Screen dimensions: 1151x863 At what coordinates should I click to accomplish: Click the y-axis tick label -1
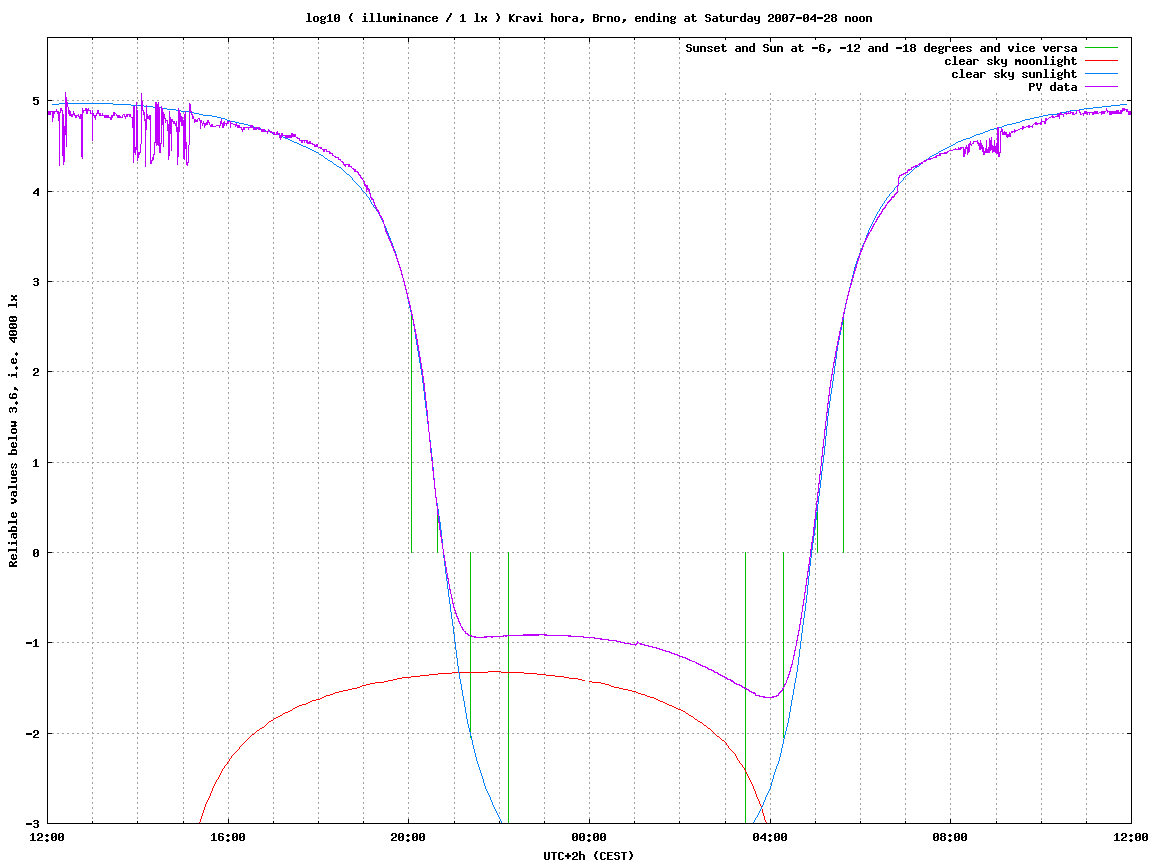pyautogui.click(x=33, y=643)
